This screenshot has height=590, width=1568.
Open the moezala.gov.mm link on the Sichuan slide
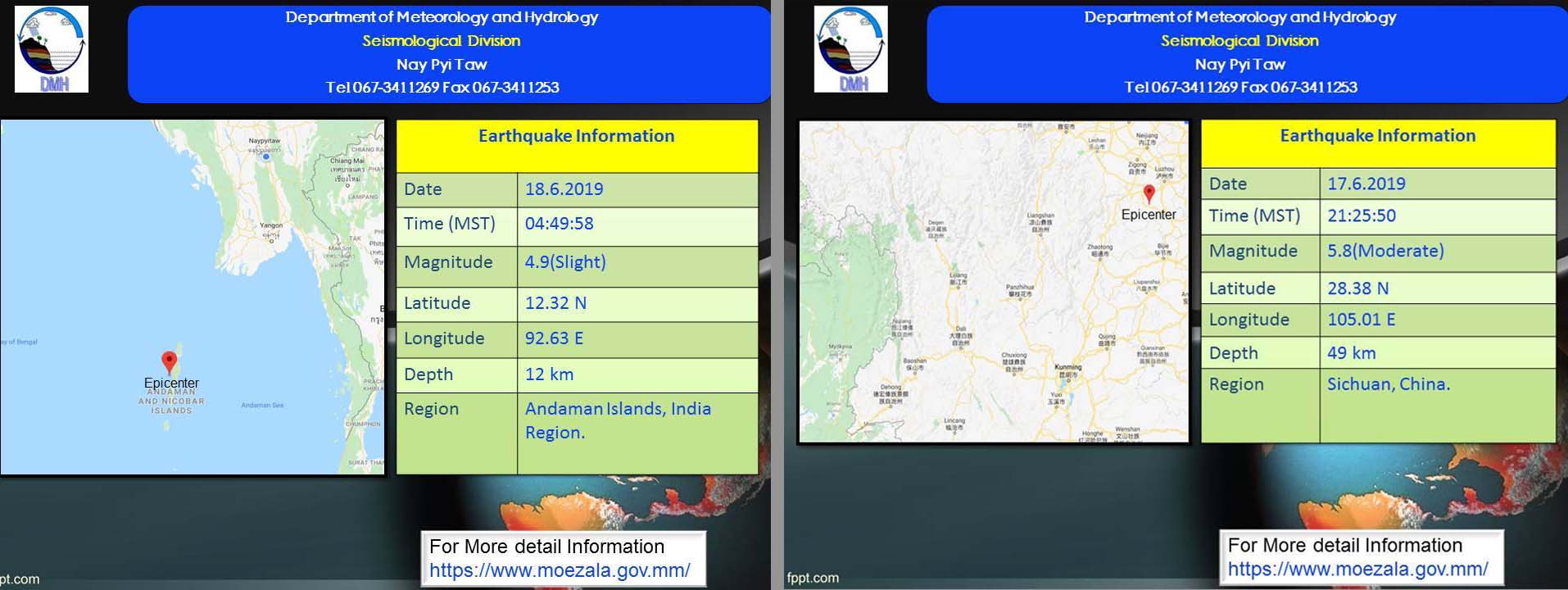tap(1357, 569)
